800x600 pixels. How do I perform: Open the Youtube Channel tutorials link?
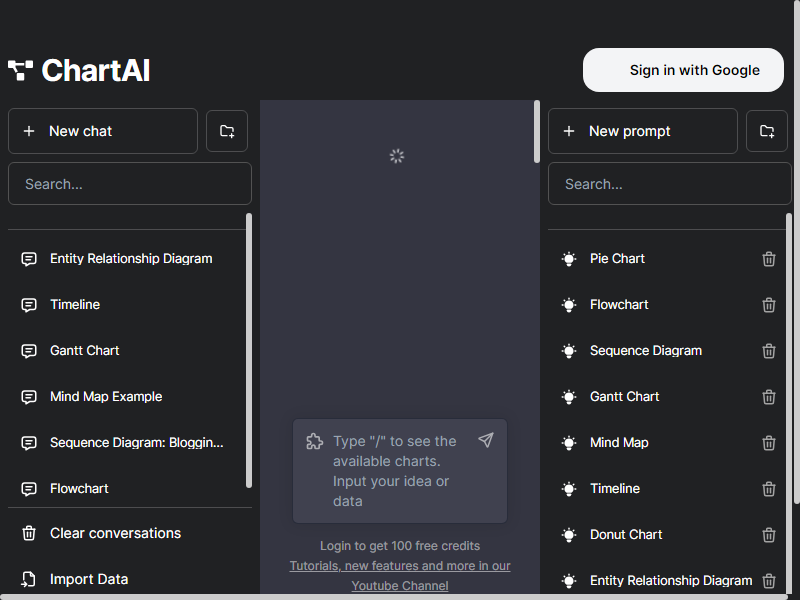tap(400, 576)
